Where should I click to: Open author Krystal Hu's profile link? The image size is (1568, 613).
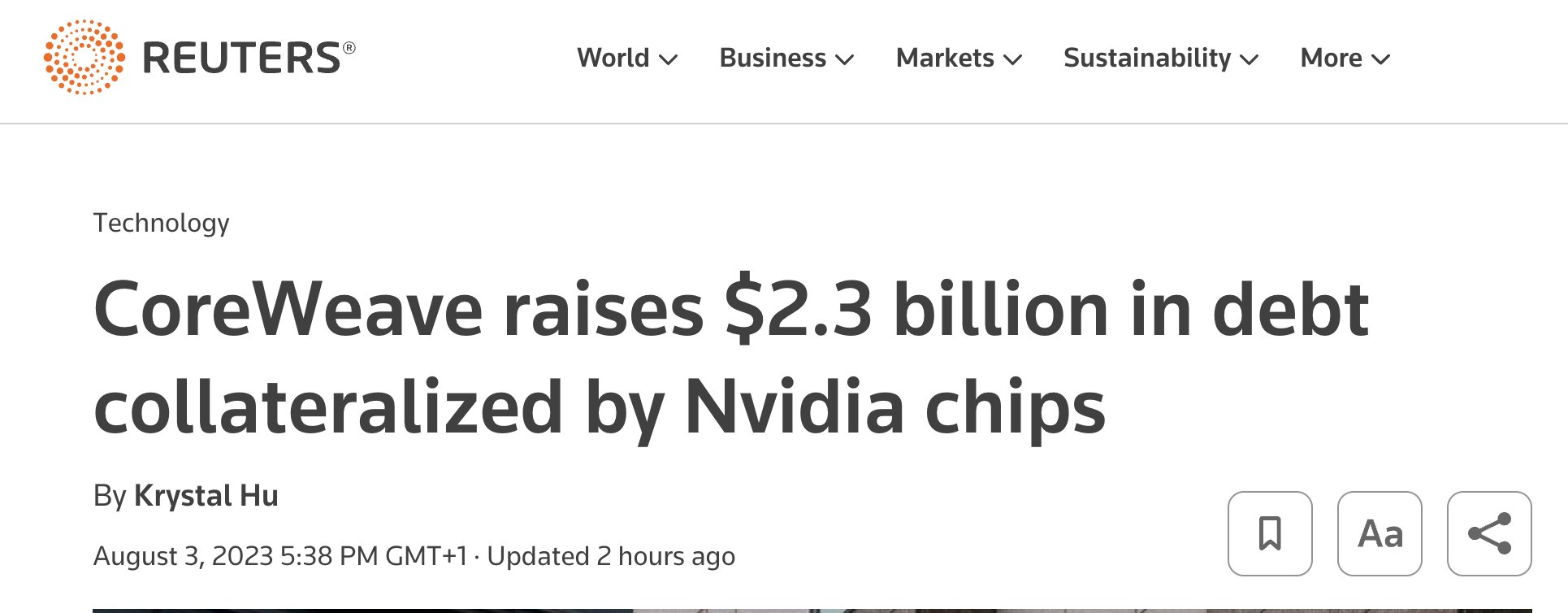click(206, 495)
